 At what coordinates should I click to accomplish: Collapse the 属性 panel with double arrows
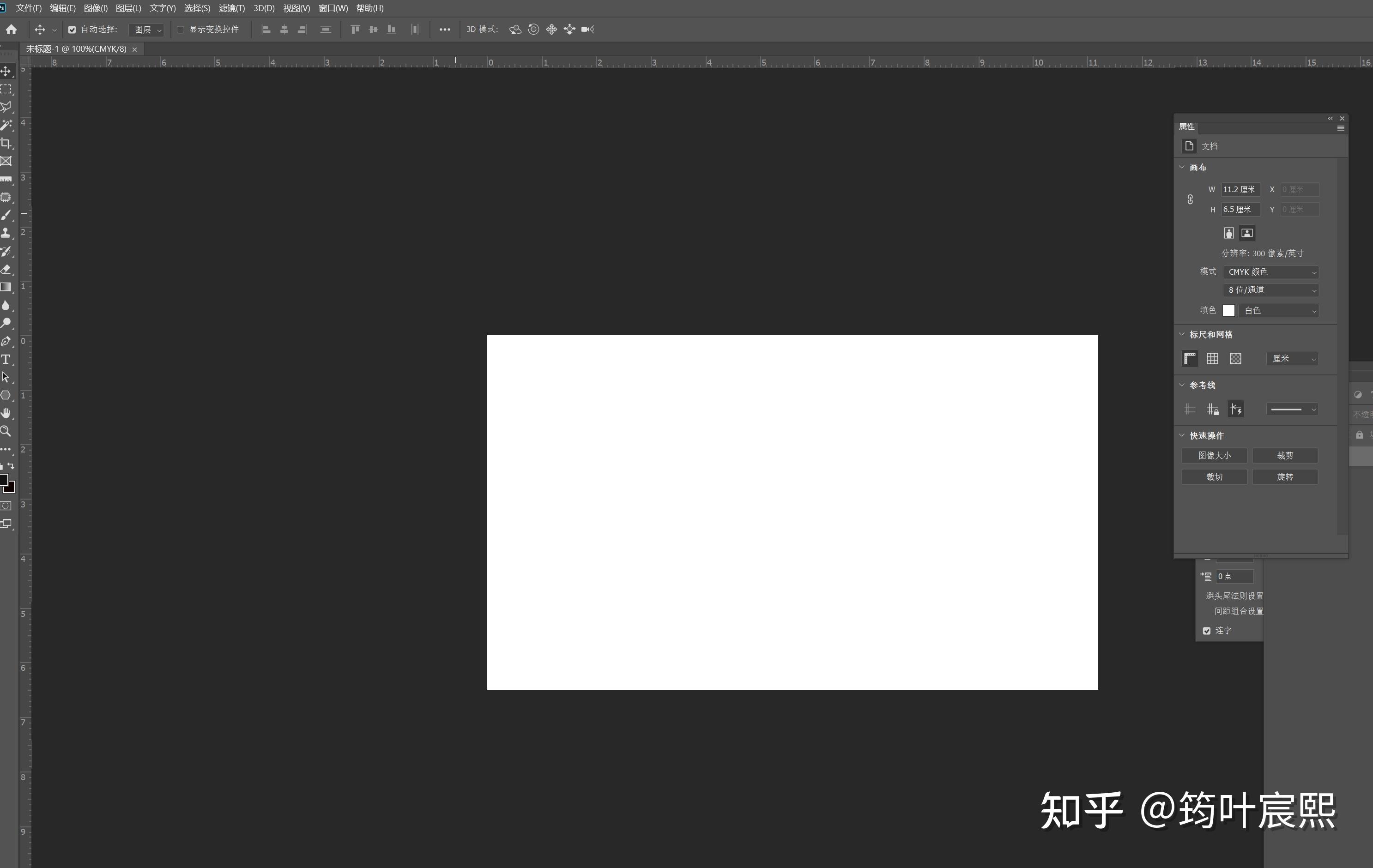1330,119
